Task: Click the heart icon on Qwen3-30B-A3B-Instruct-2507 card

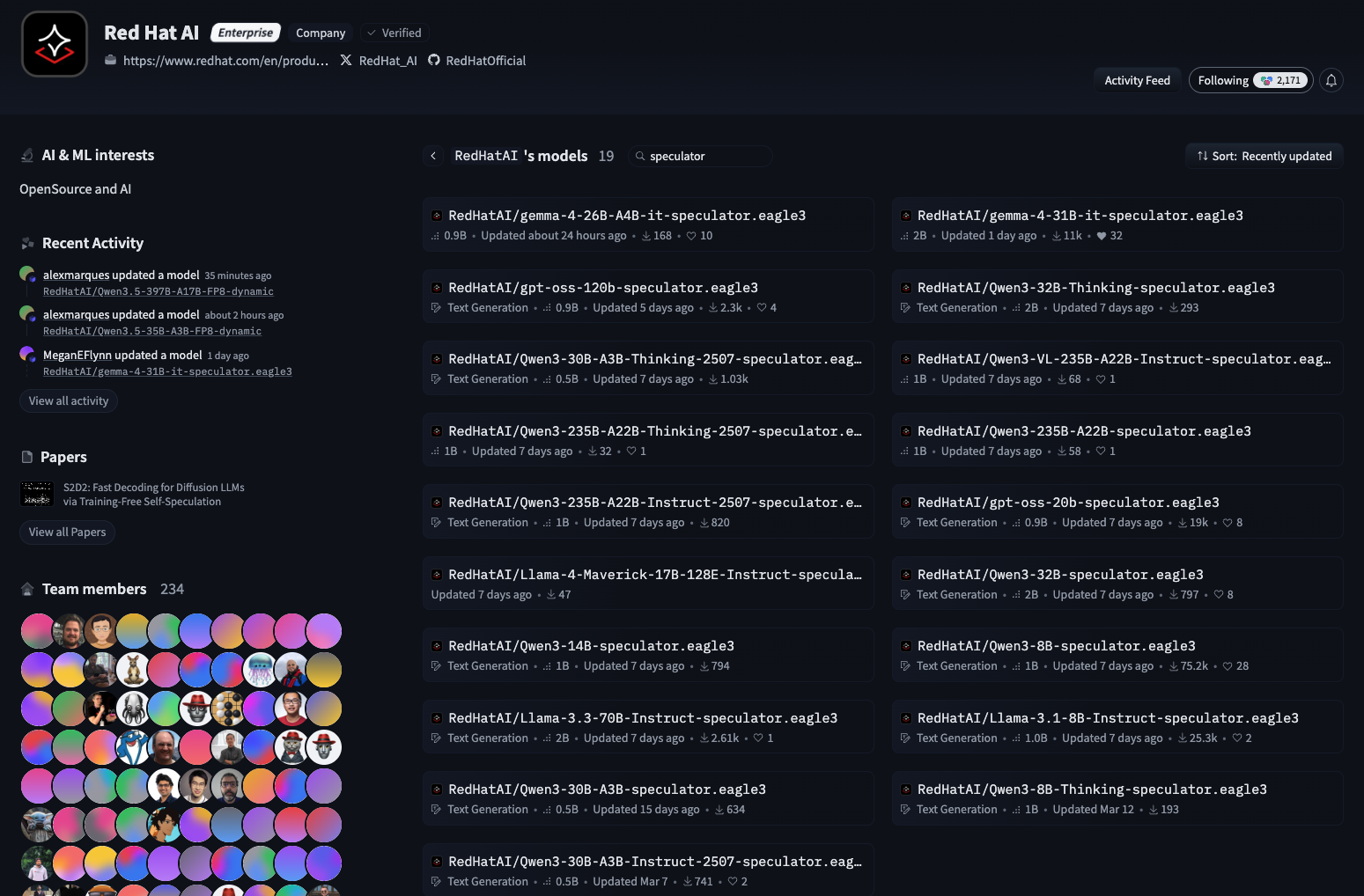Action: (x=733, y=882)
